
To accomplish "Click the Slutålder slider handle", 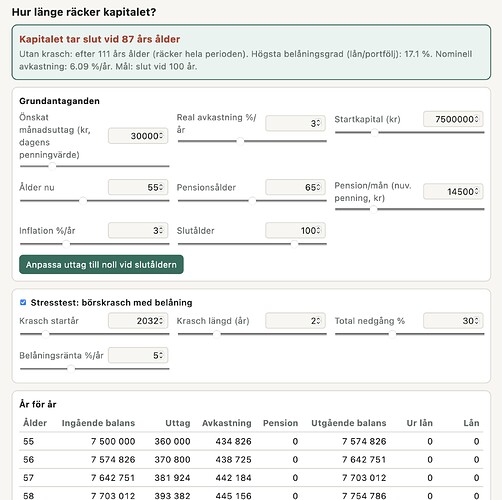I will tap(294, 244).
